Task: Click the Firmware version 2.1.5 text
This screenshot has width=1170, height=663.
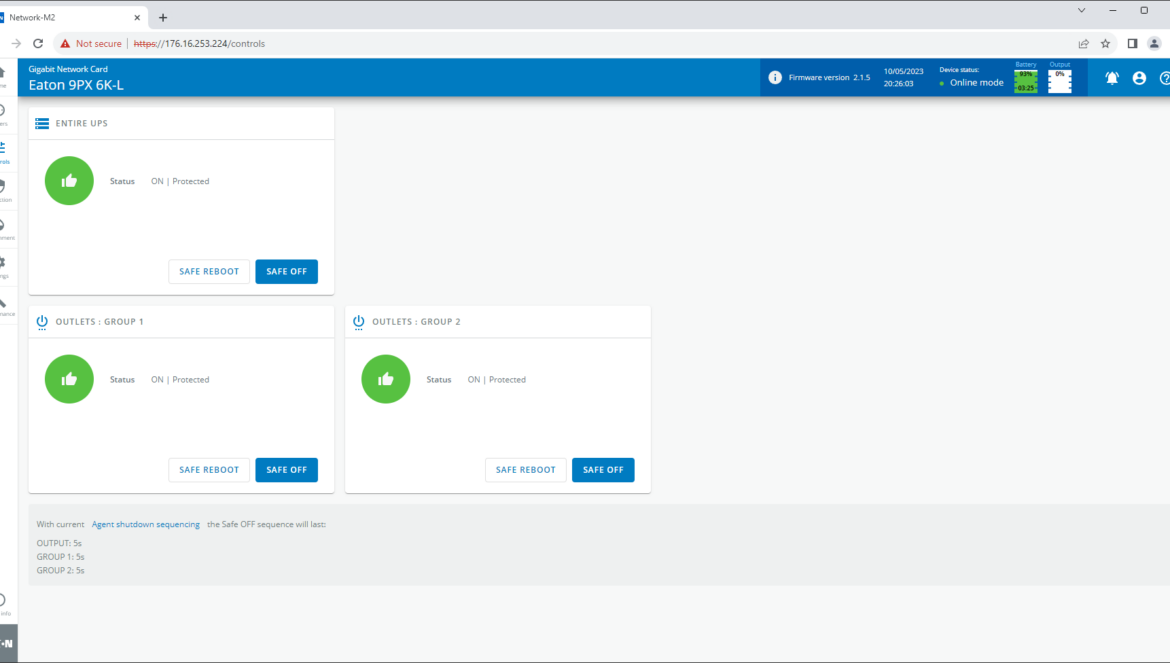Action: (x=829, y=78)
